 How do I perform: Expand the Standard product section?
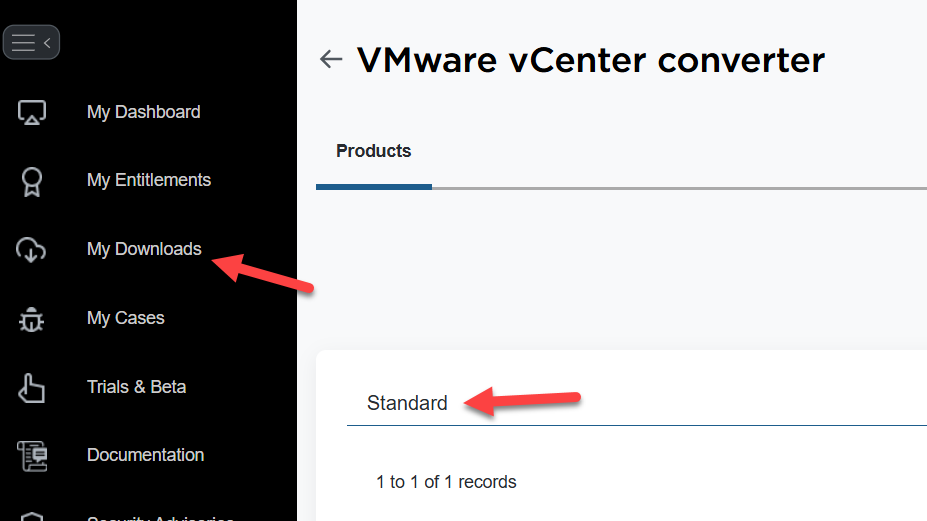(x=407, y=403)
